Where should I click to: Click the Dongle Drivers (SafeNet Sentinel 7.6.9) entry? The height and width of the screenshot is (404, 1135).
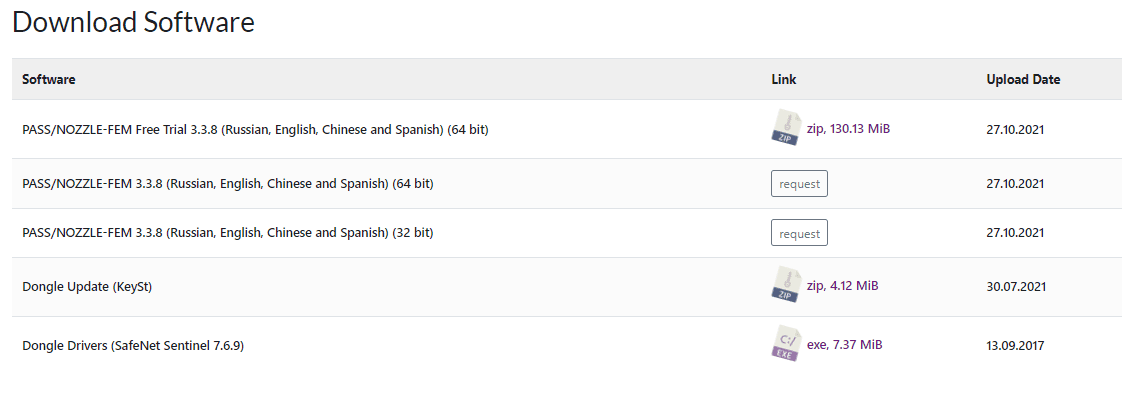133,346
